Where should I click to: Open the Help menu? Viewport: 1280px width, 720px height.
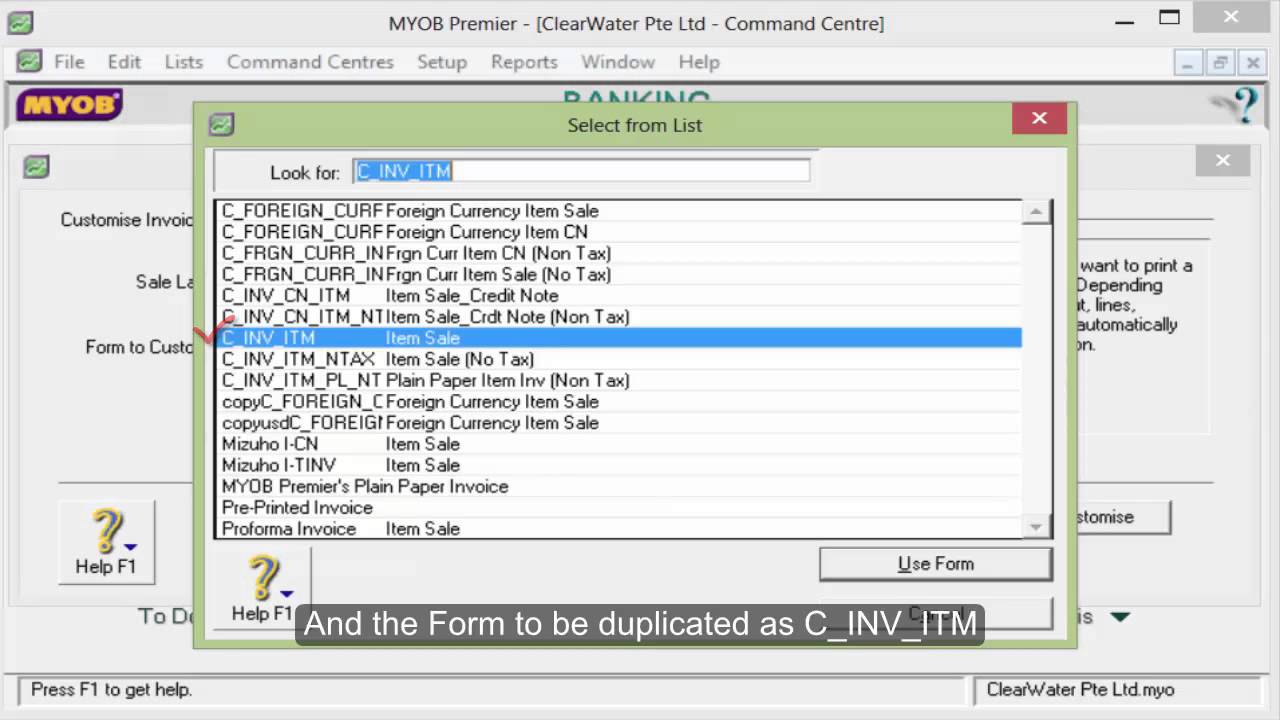coord(699,62)
